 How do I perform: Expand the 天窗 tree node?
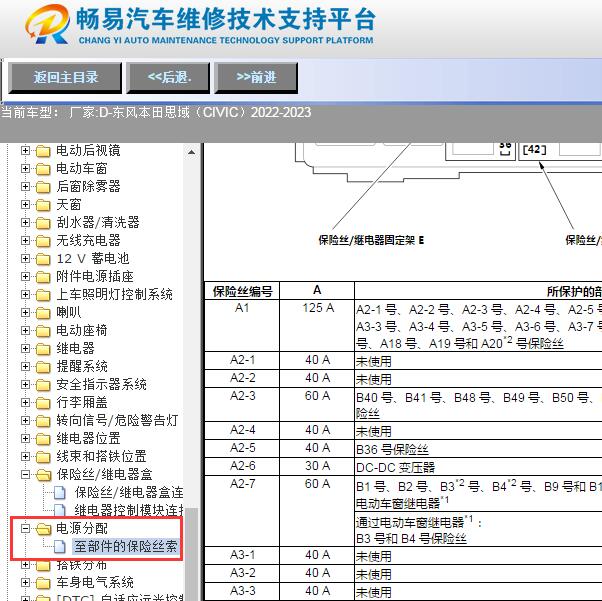pyautogui.click(x=25, y=205)
